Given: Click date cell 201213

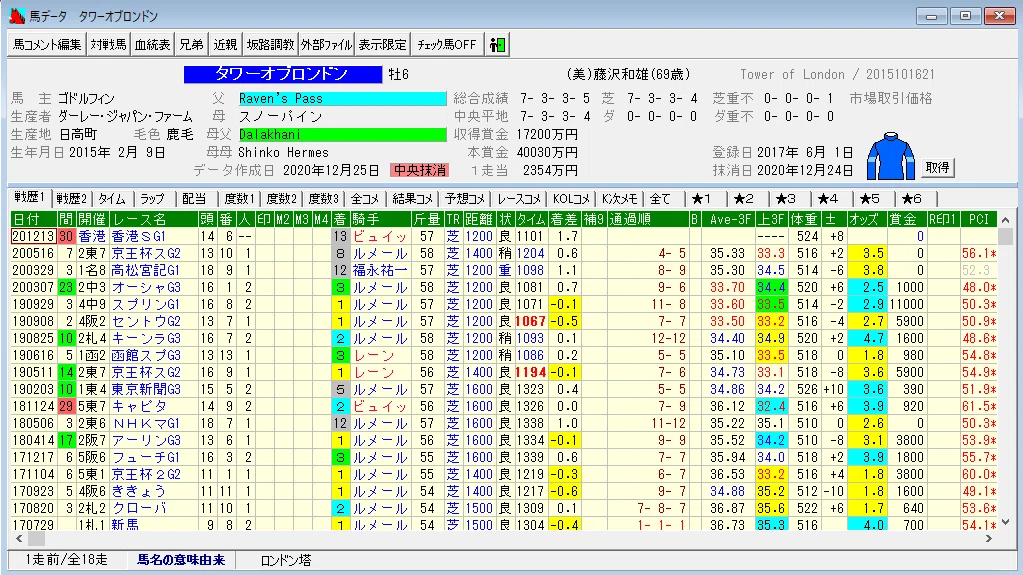Looking at the screenshot, I should point(33,236).
